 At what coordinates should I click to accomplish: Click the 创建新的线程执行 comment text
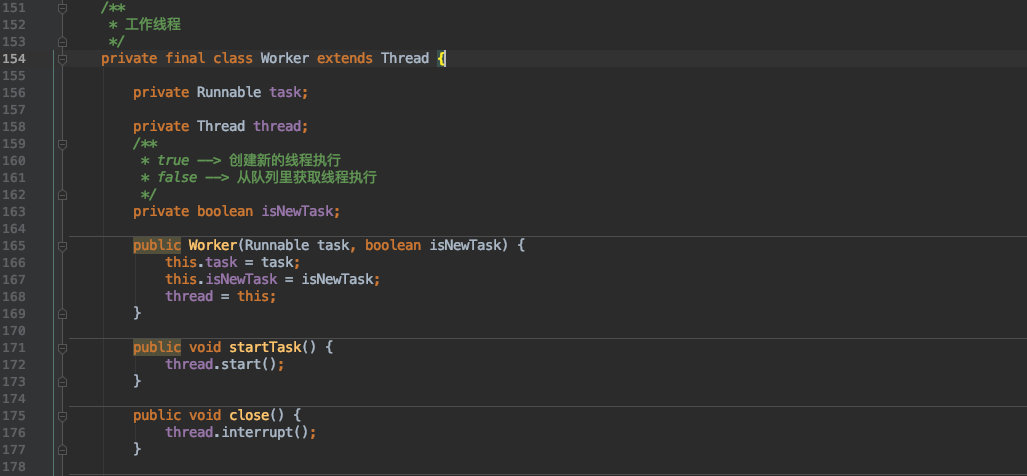285,160
